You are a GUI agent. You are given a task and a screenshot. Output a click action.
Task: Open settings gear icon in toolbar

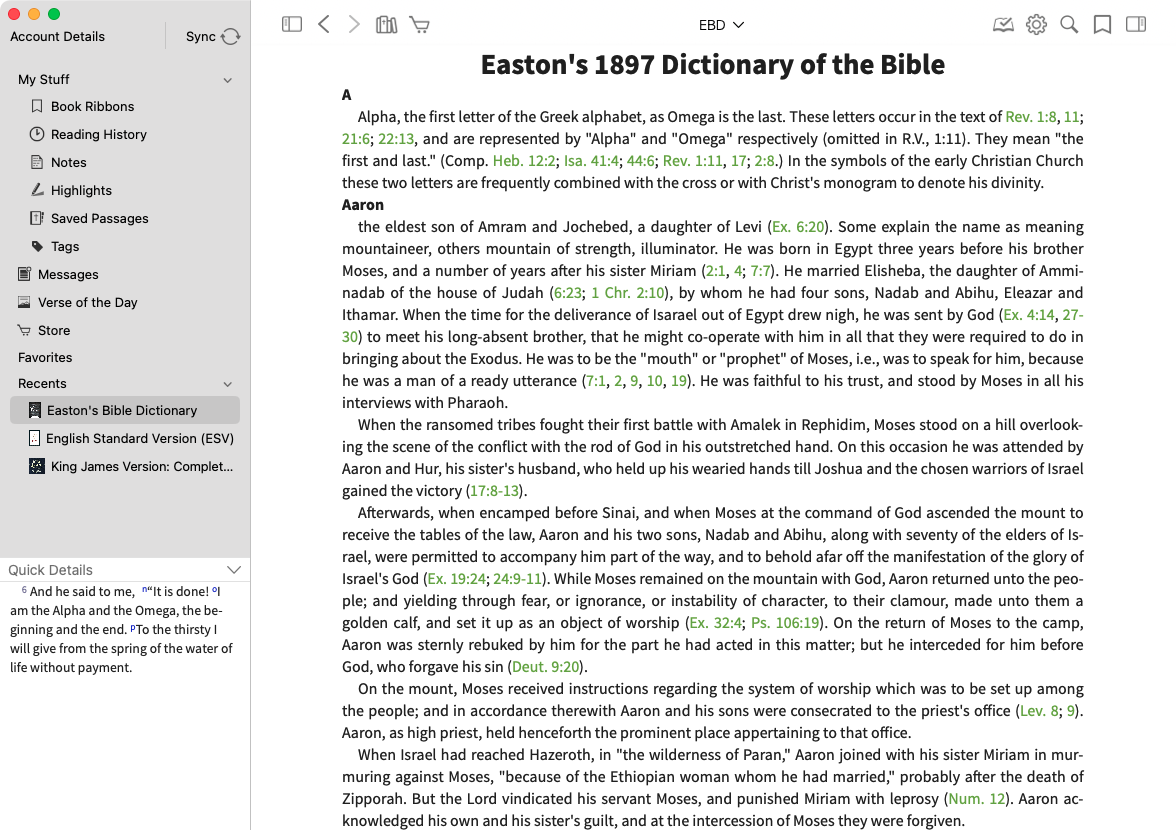(x=1036, y=25)
